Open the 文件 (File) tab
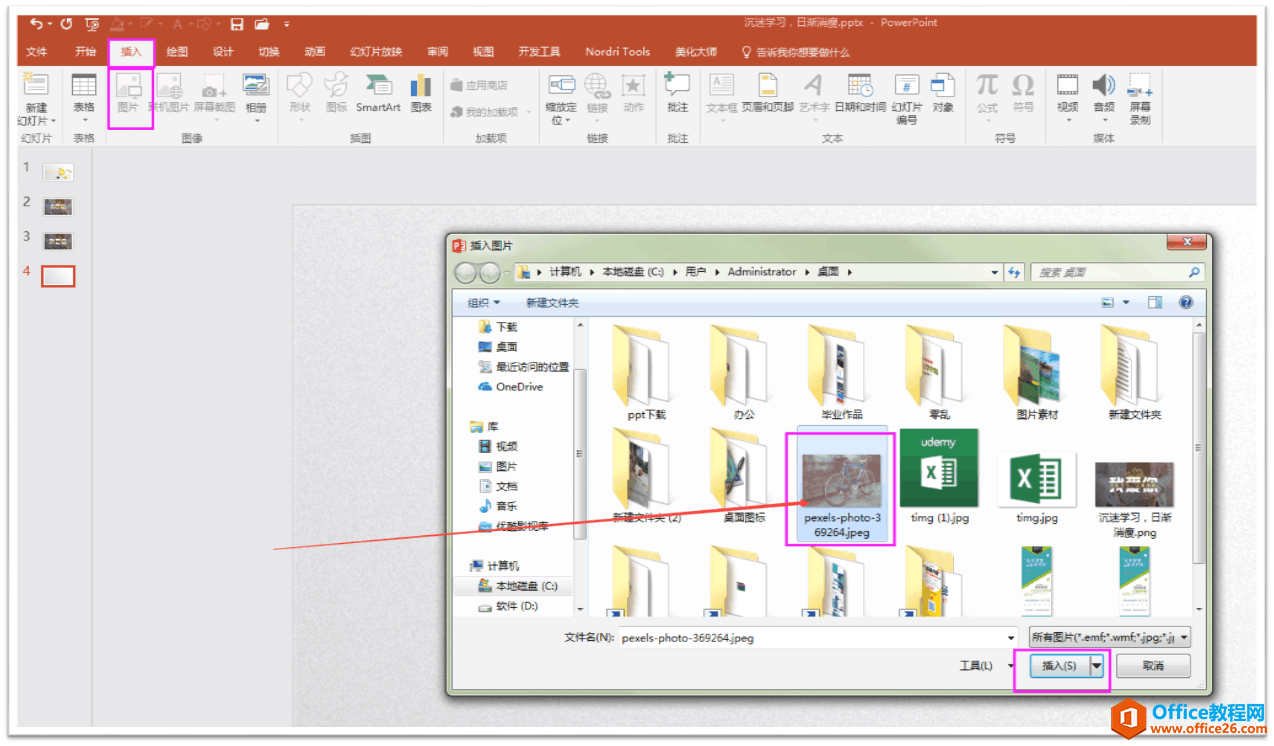 pyautogui.click(x=37, y=52)
